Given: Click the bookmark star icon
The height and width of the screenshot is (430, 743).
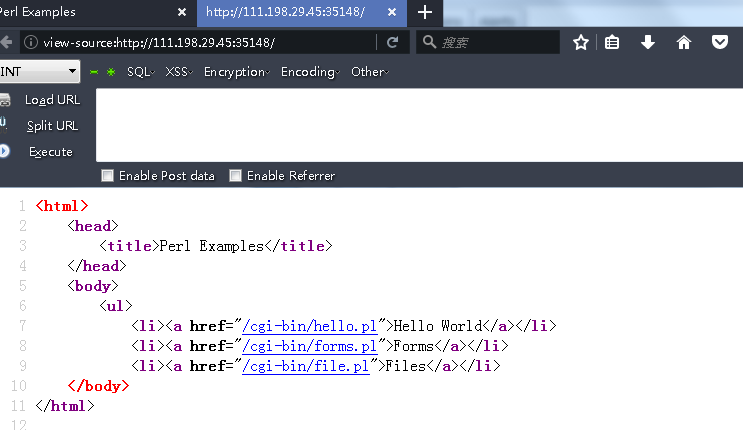Looking at the screenshot, I should pos(581,42).
